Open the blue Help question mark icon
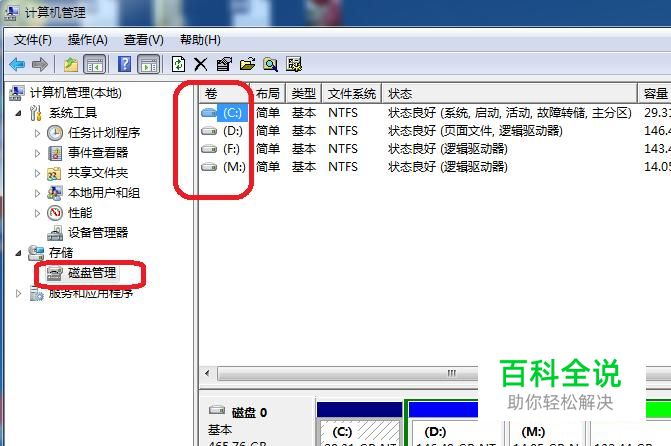Screen dimensions: 671x446 coord(125,64)
